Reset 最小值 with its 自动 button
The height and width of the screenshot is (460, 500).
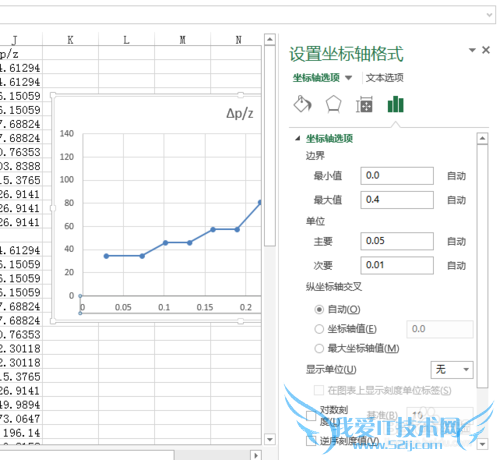[x=456, y=176]
